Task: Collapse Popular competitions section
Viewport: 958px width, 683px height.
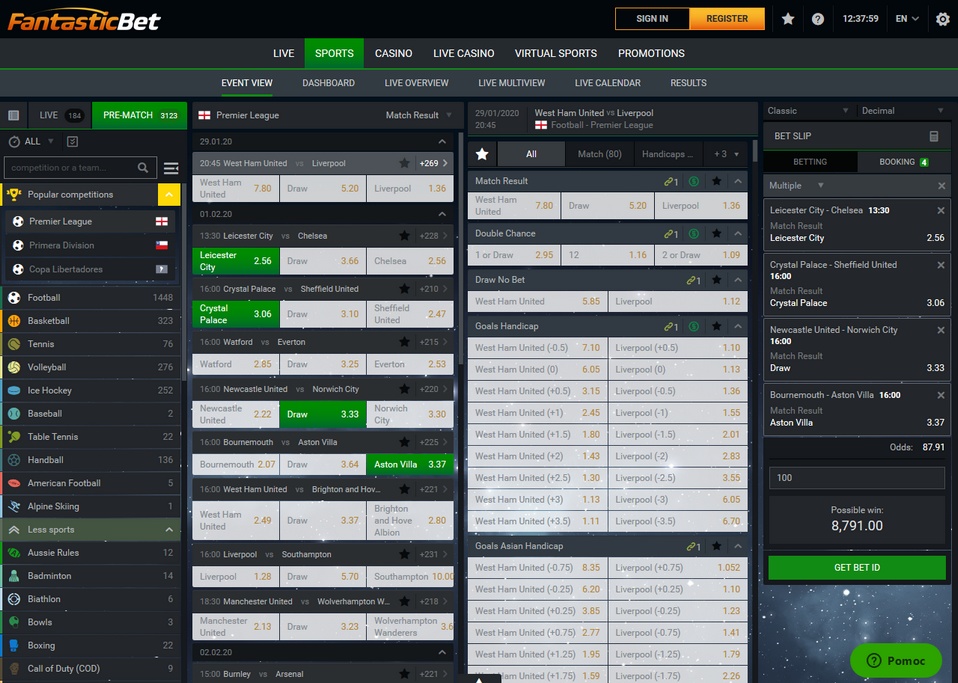Action: (169, 194)
